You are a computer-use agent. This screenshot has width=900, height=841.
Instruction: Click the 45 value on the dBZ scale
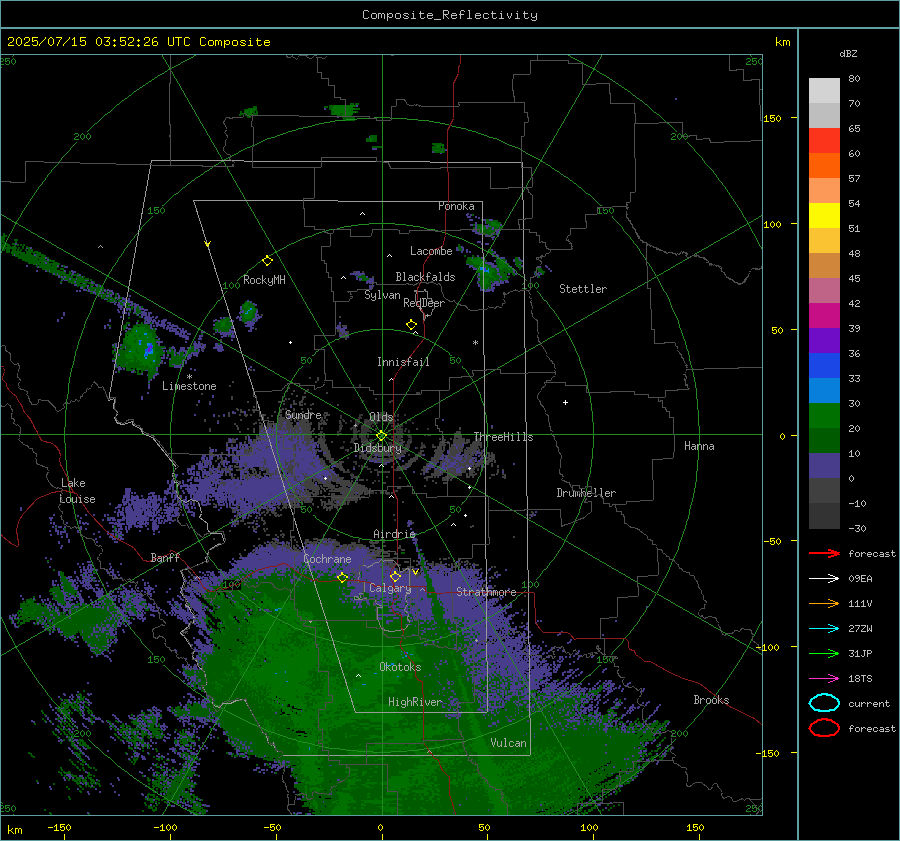click(x=854, y=278)
